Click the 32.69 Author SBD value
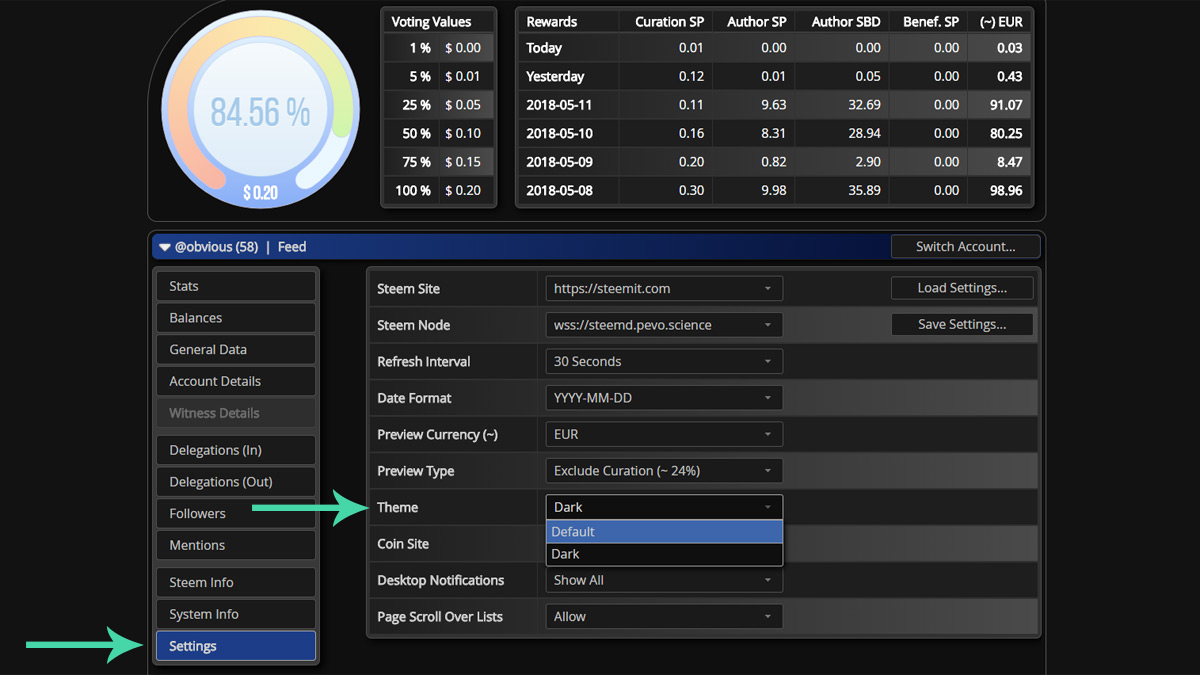 click(x=864, y=105)
